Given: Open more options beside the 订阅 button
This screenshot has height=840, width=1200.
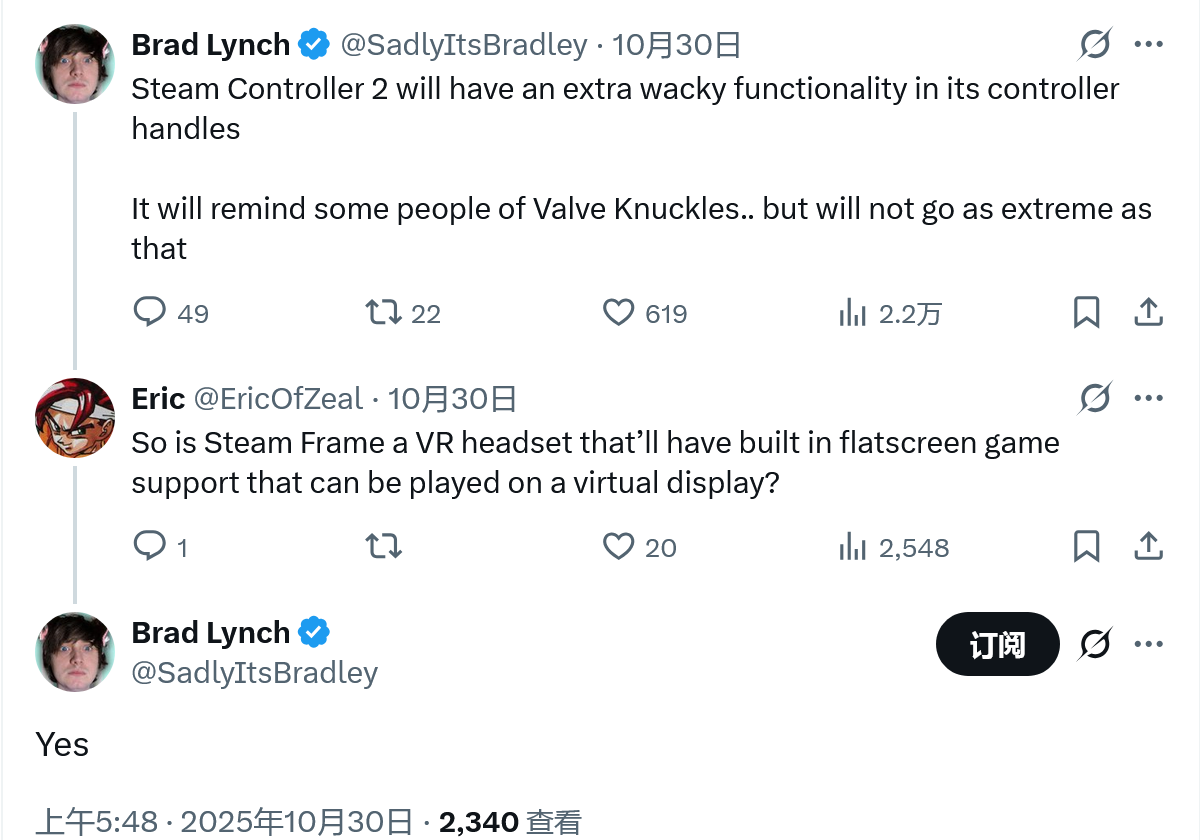Looking at the screenshot, I should (1148, 645).
